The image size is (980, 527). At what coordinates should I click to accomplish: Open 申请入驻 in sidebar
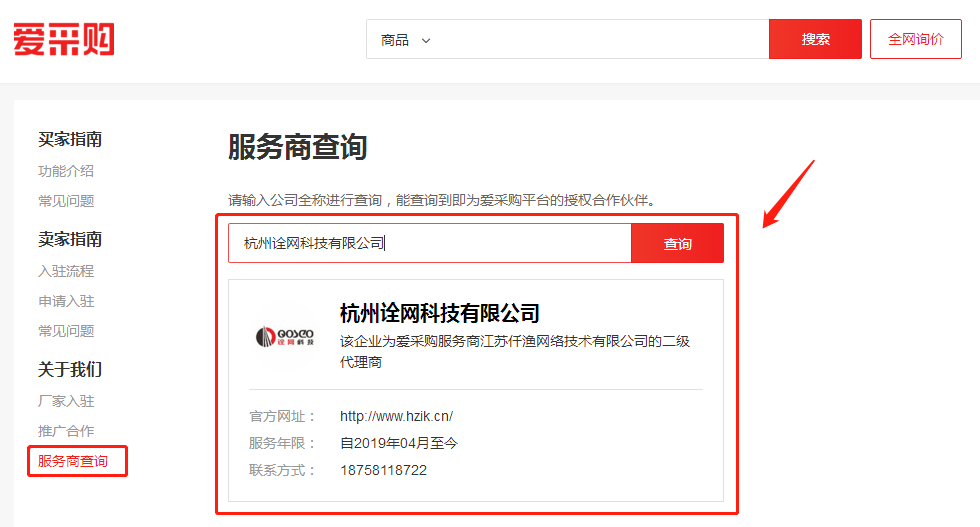[x=66, y=301]
